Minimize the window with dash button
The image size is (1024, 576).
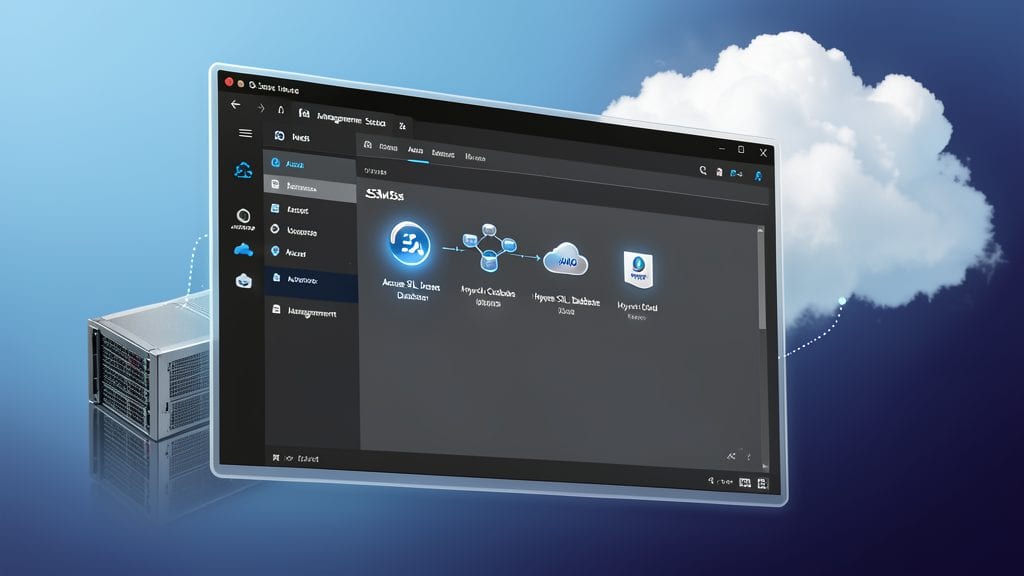(x=722, y=148)
